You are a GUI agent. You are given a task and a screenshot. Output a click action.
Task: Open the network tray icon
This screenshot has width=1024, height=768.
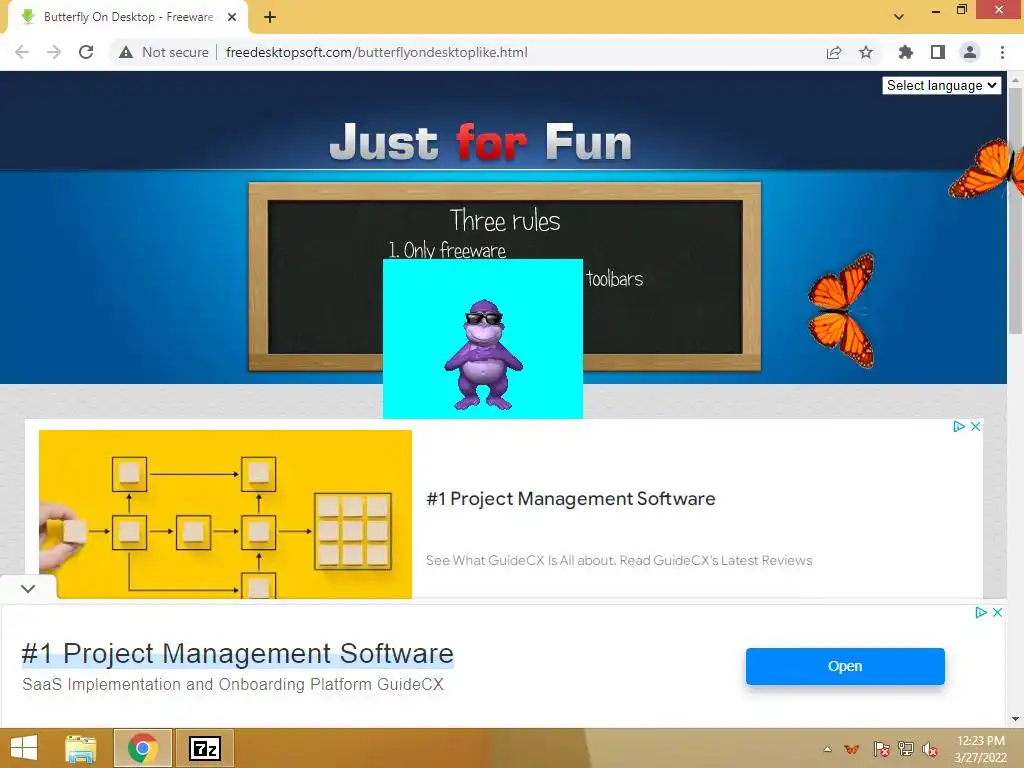pos(906,749)
